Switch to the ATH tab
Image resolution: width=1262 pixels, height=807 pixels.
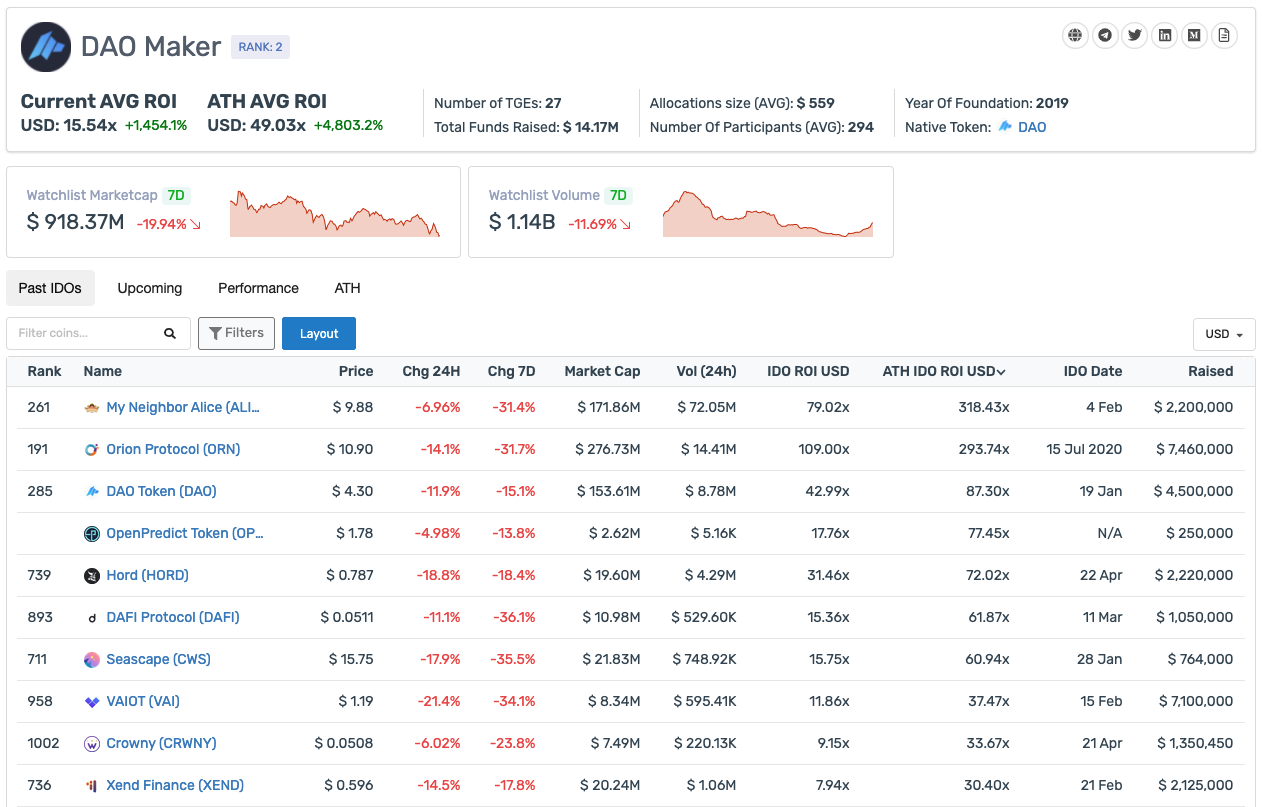click(x=347, y=288)
